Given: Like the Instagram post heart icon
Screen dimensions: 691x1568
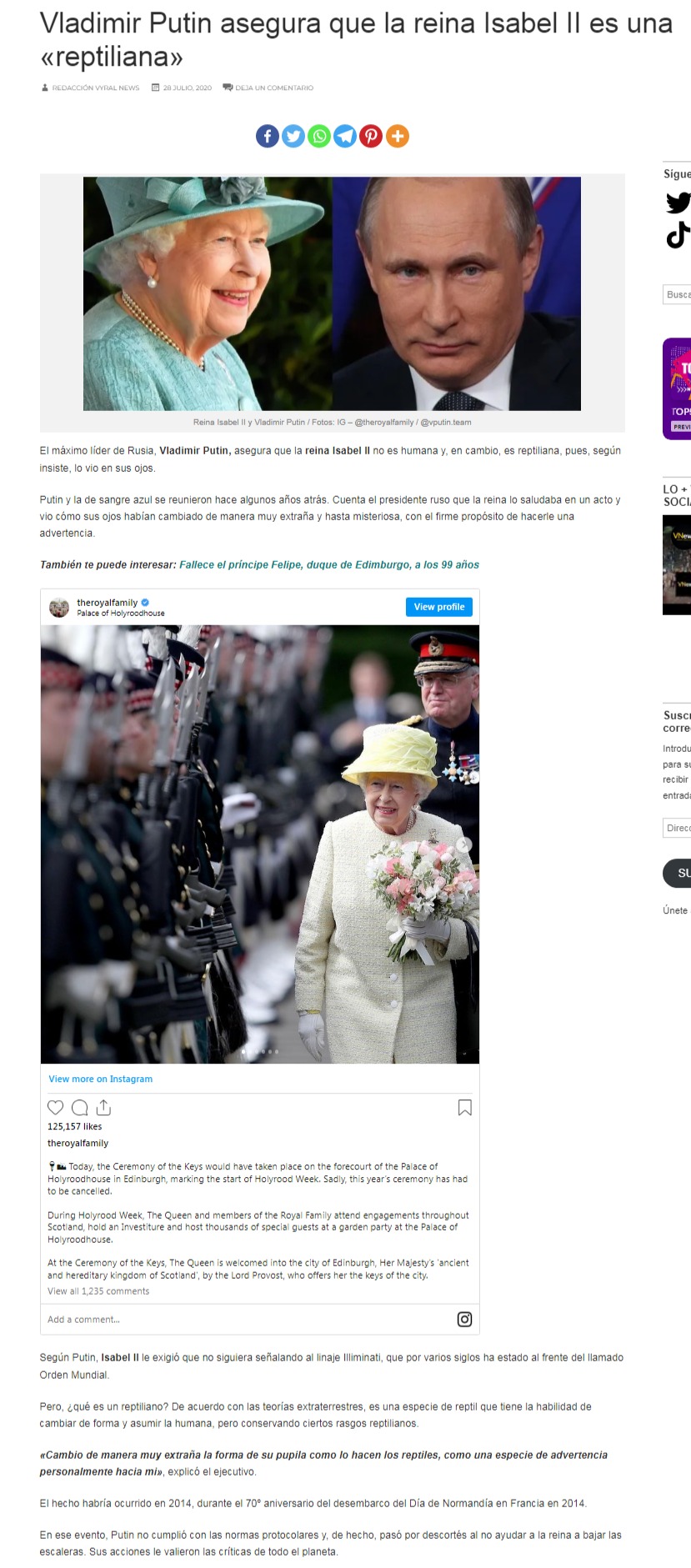Looking at the screenshot, I should coord(56,1108).
